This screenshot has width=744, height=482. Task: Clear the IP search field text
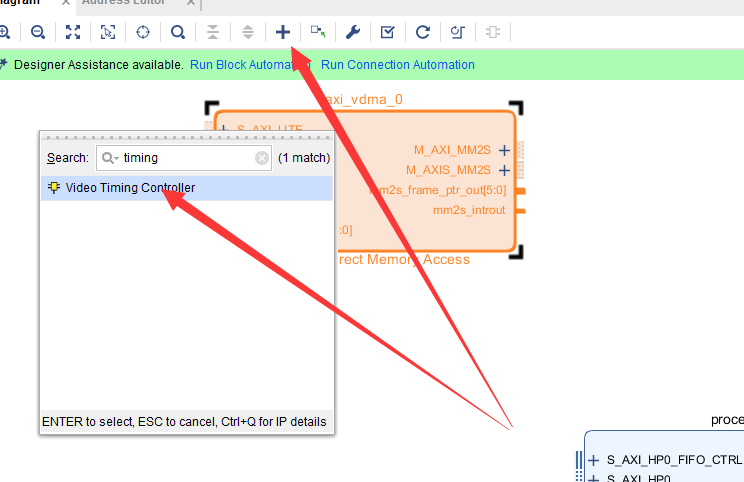[262, 158]
